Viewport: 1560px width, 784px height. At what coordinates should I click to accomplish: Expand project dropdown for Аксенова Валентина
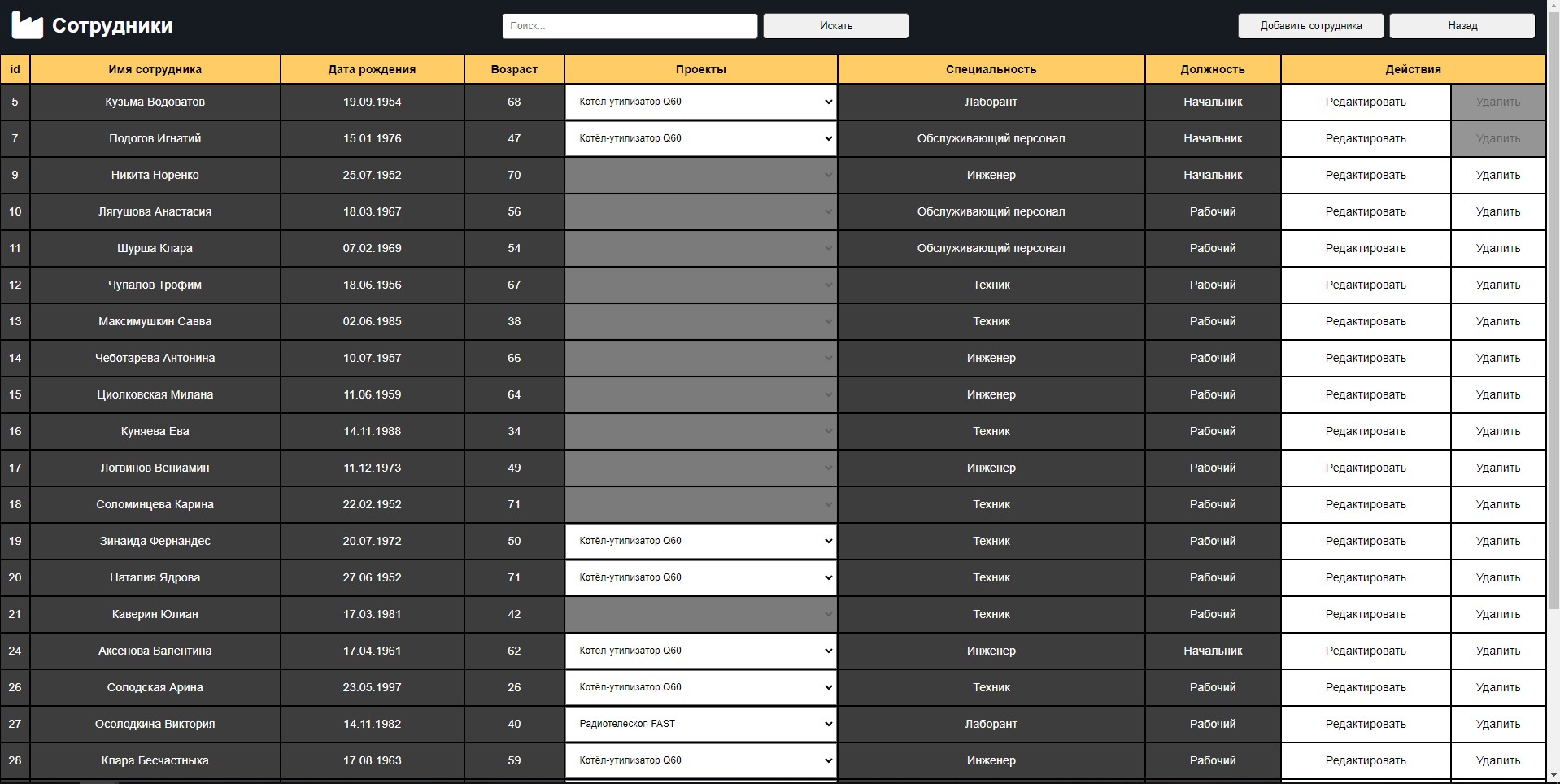tap(700, 651)
